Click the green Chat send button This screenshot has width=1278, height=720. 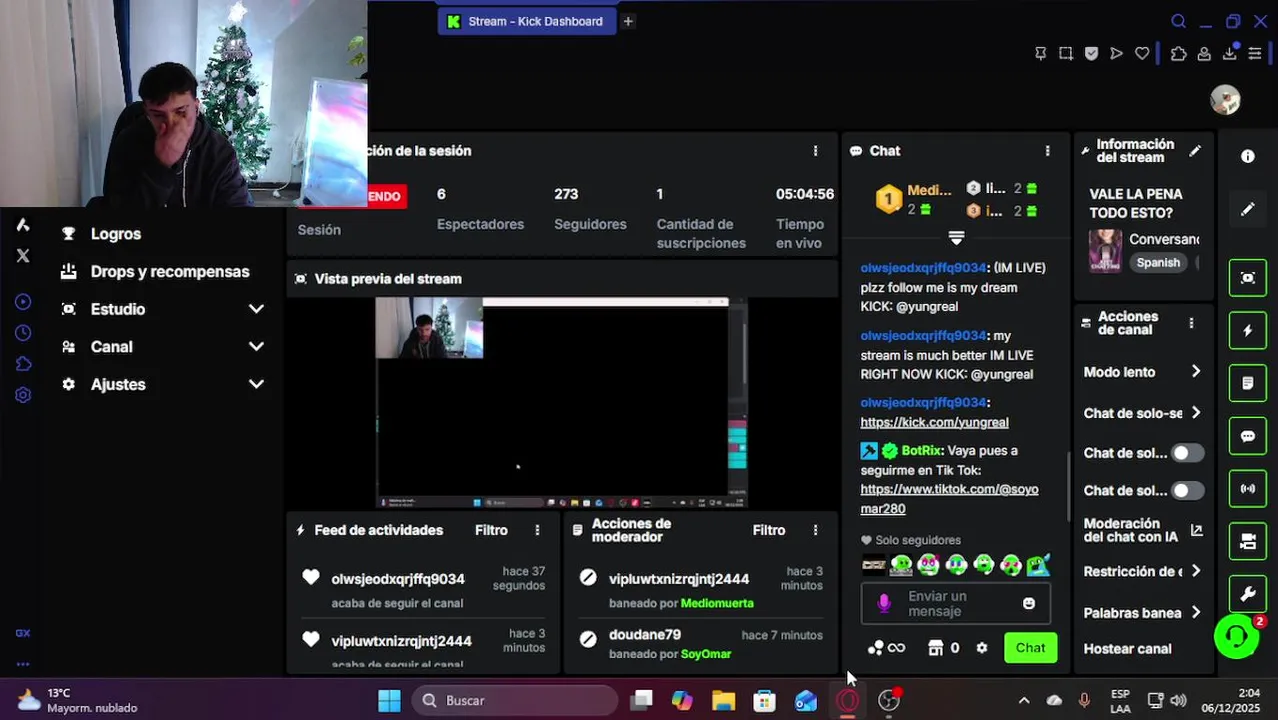(1030, 648)
